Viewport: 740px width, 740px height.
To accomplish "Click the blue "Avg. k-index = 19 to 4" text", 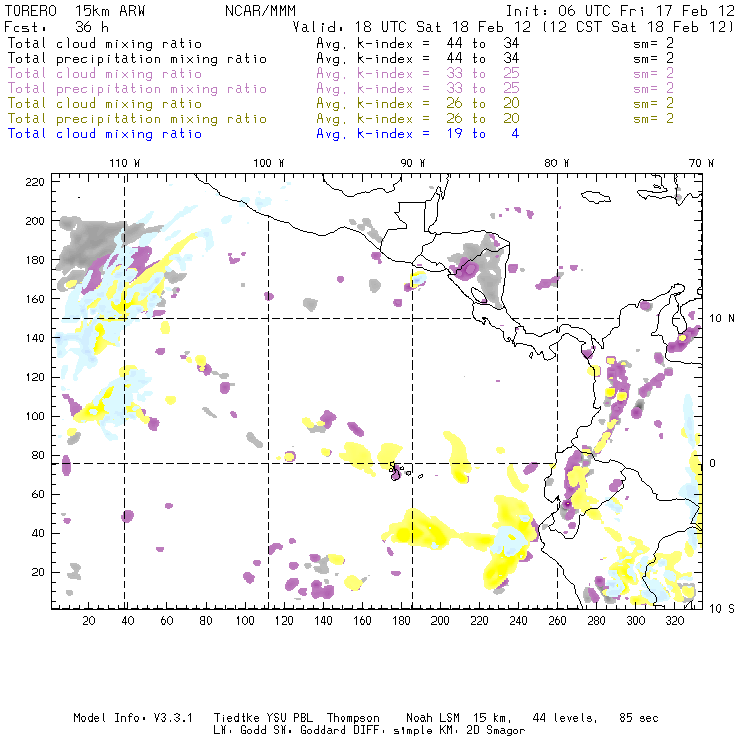I will (x=417, y=134).
